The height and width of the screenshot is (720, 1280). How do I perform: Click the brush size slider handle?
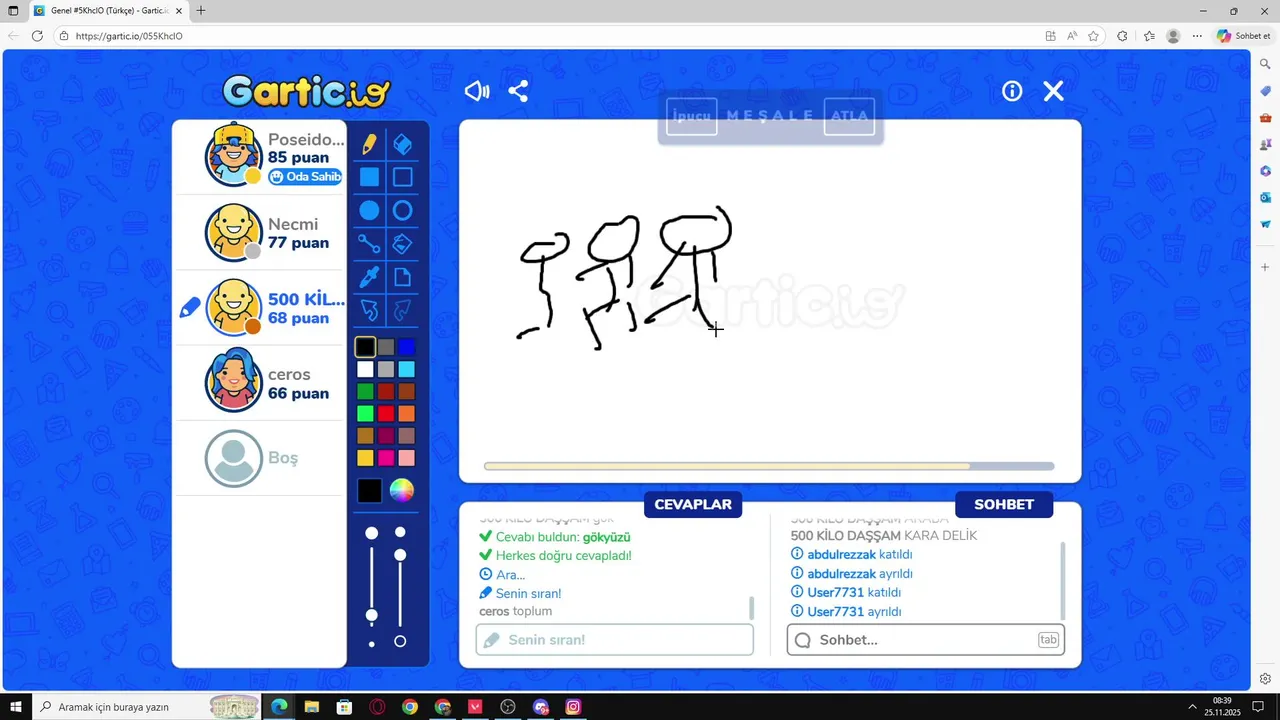coord(372,615)
